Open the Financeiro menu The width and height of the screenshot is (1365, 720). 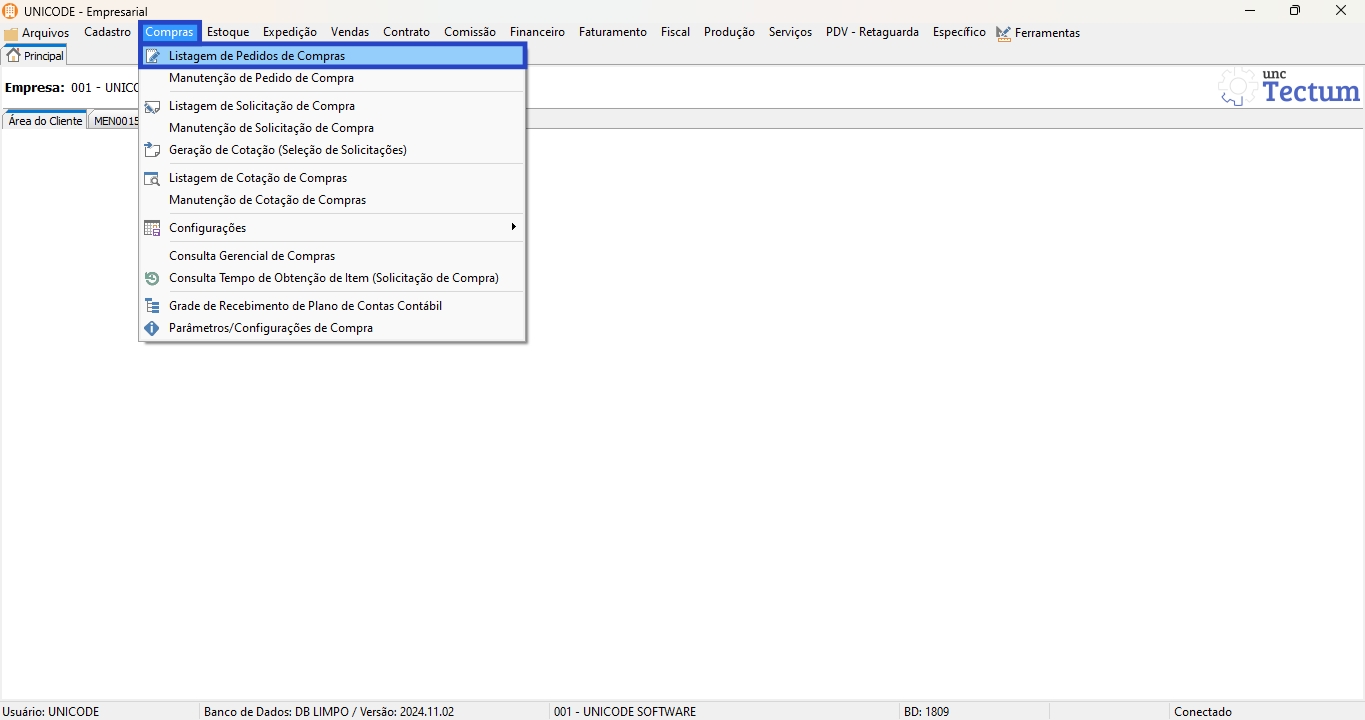tap(537, 32)
